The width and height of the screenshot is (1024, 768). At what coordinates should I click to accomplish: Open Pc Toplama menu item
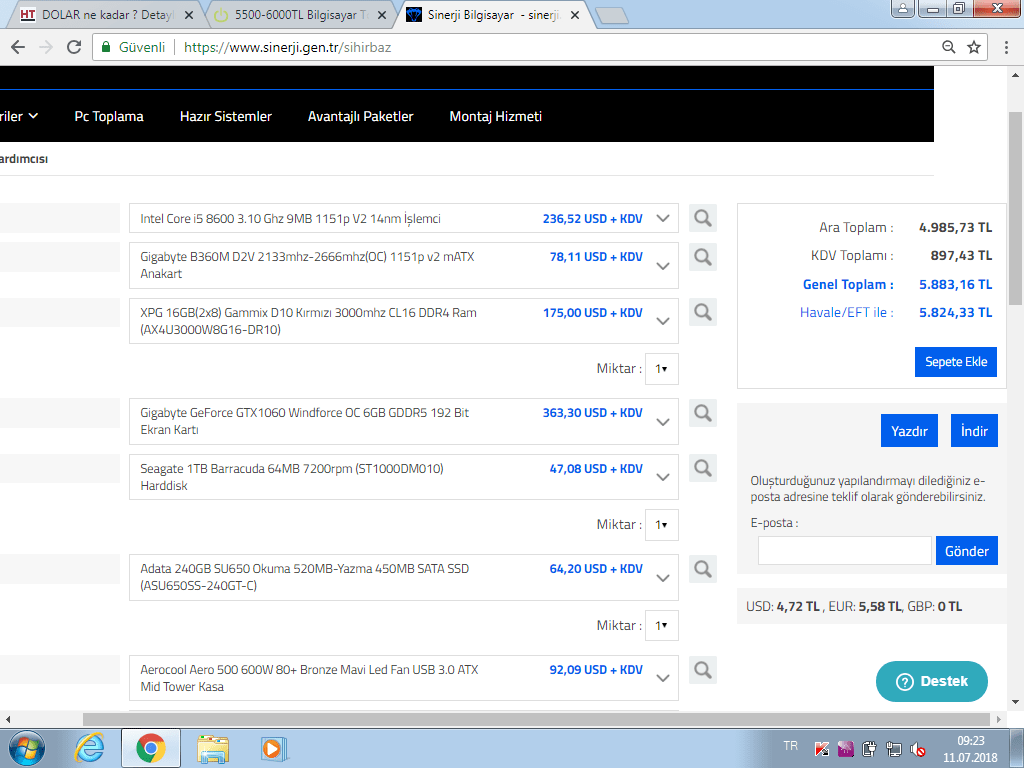pyautogui.click(x=109, y=116)
